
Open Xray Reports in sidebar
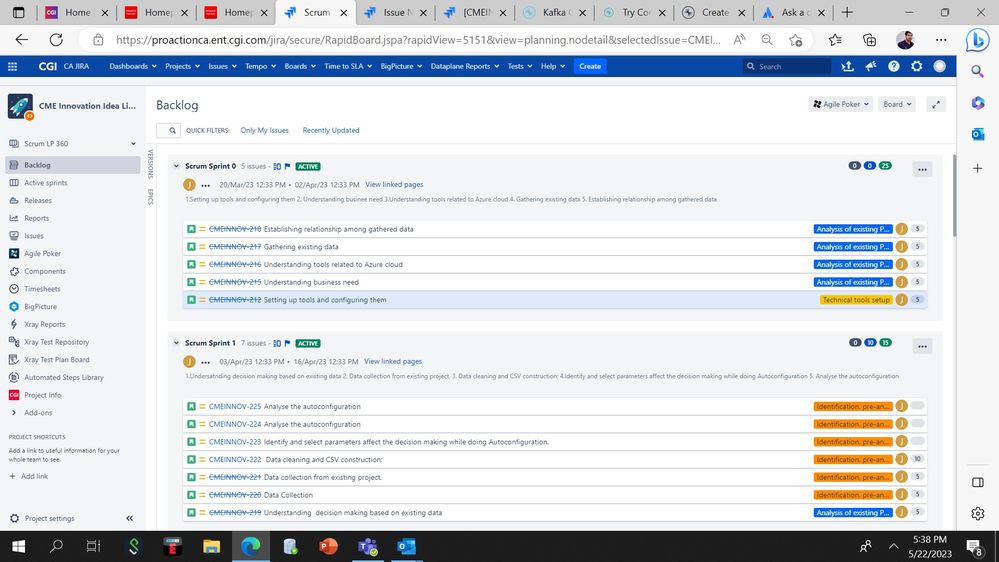point(45,324)
